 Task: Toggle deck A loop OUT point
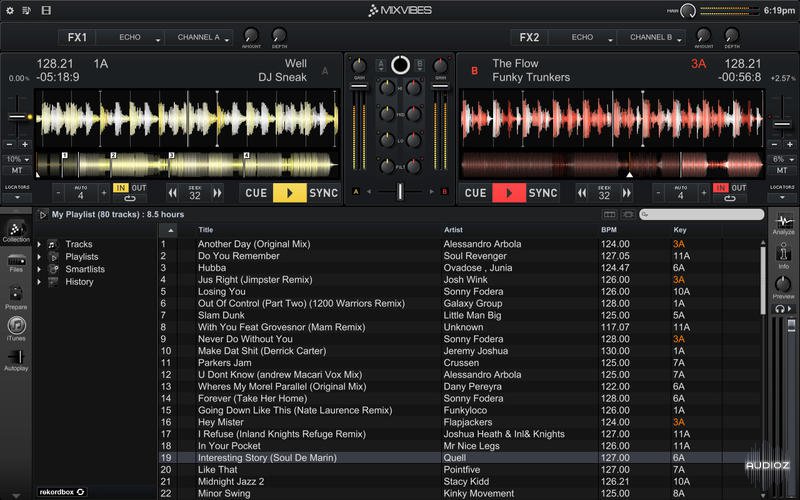139,188
